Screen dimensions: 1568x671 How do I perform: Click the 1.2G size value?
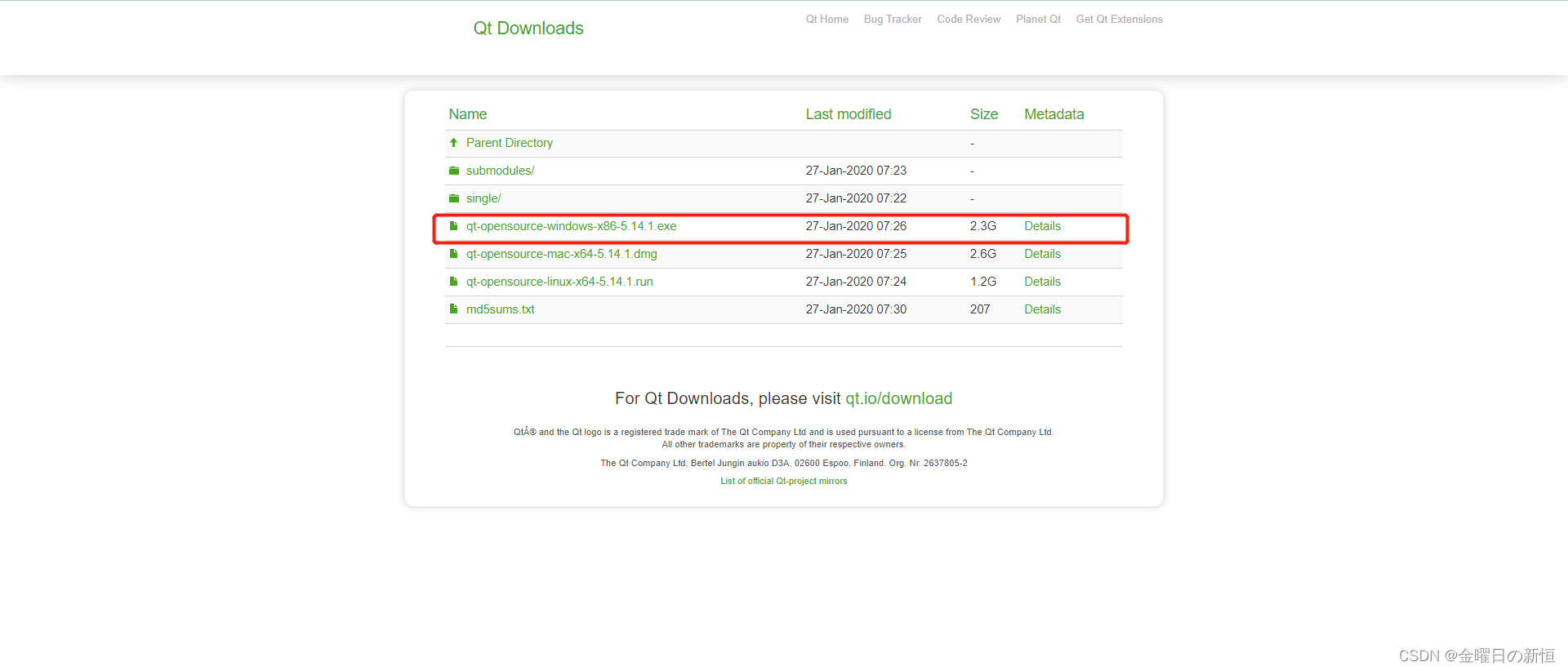coord(982,282)
